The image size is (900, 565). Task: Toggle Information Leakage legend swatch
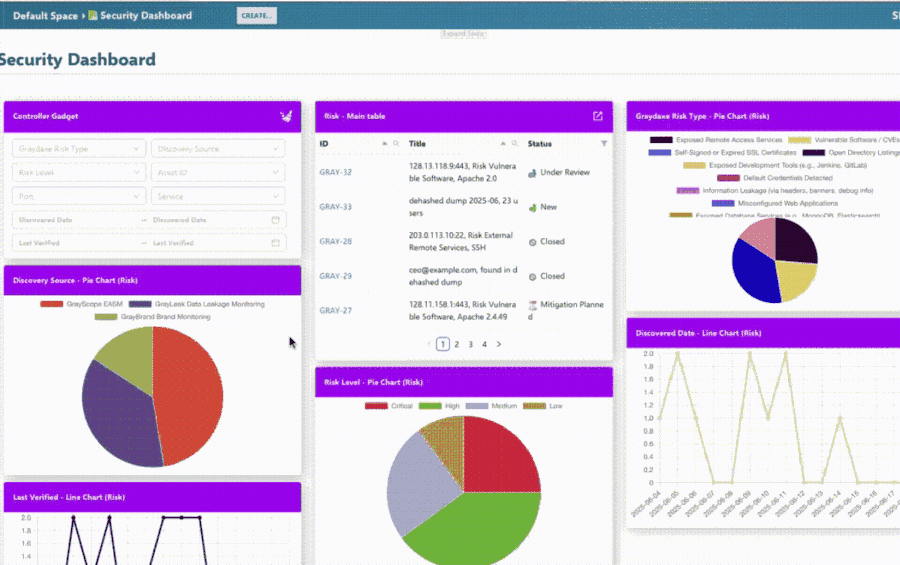[688, 191]
